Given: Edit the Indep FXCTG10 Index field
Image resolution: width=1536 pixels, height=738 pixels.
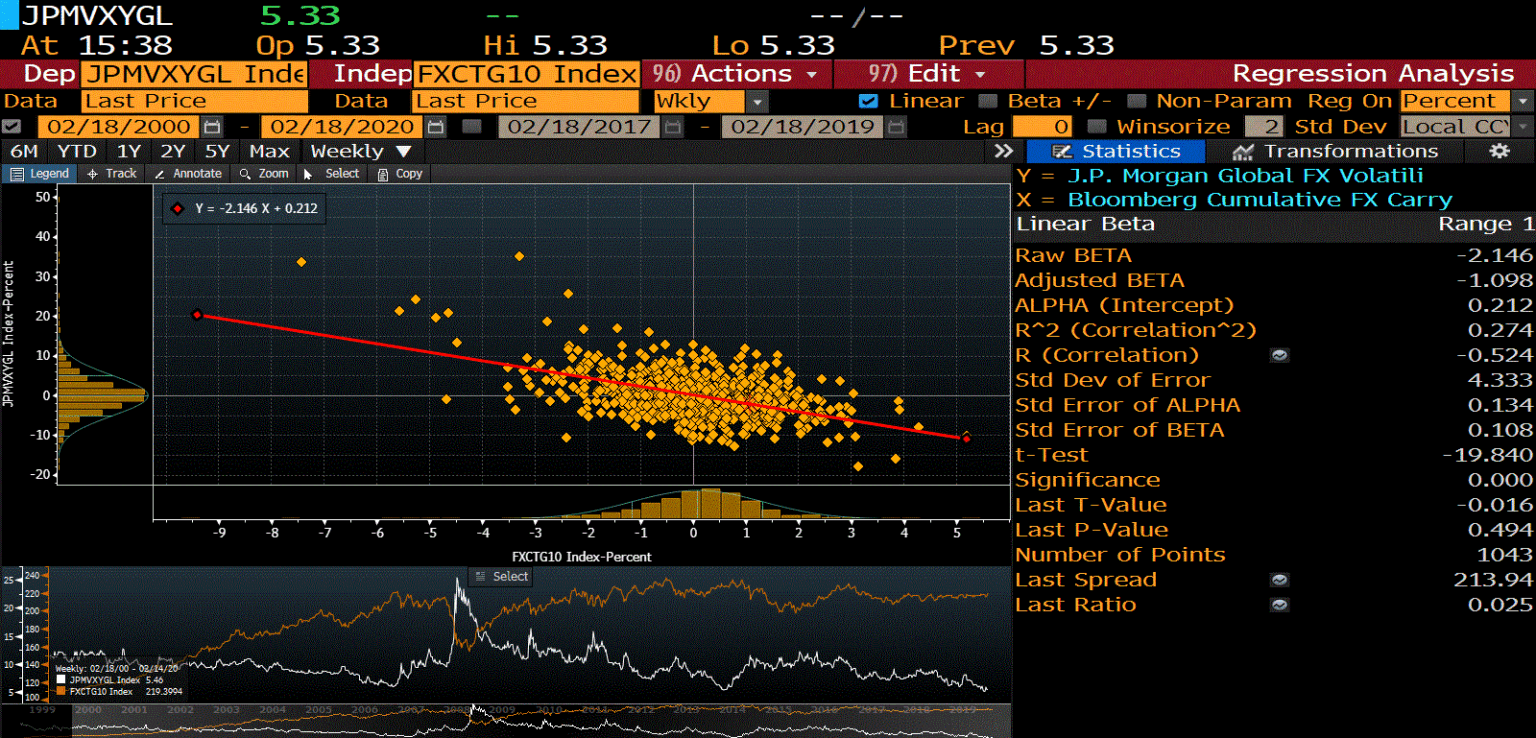Looking at the screenshot, I should pyautogui.click(x=526, y=74).
